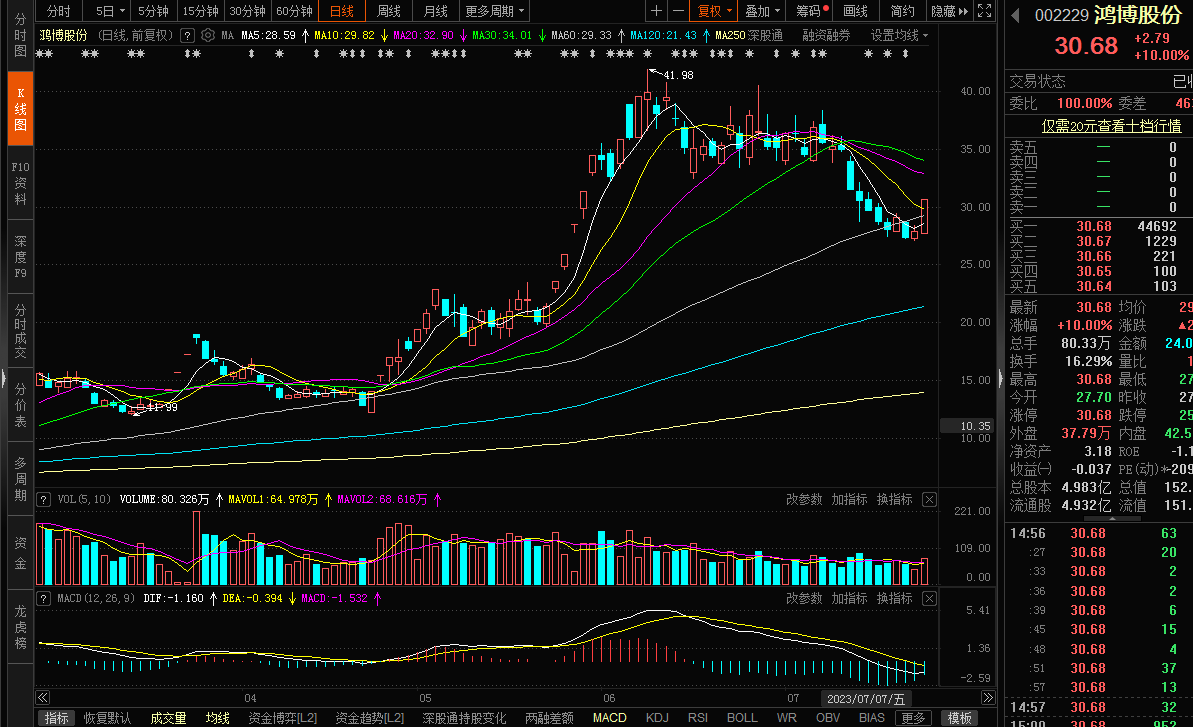Toggle fullscreen chart icon
This screenshot has height=727, width=1193.
(985, 11)
